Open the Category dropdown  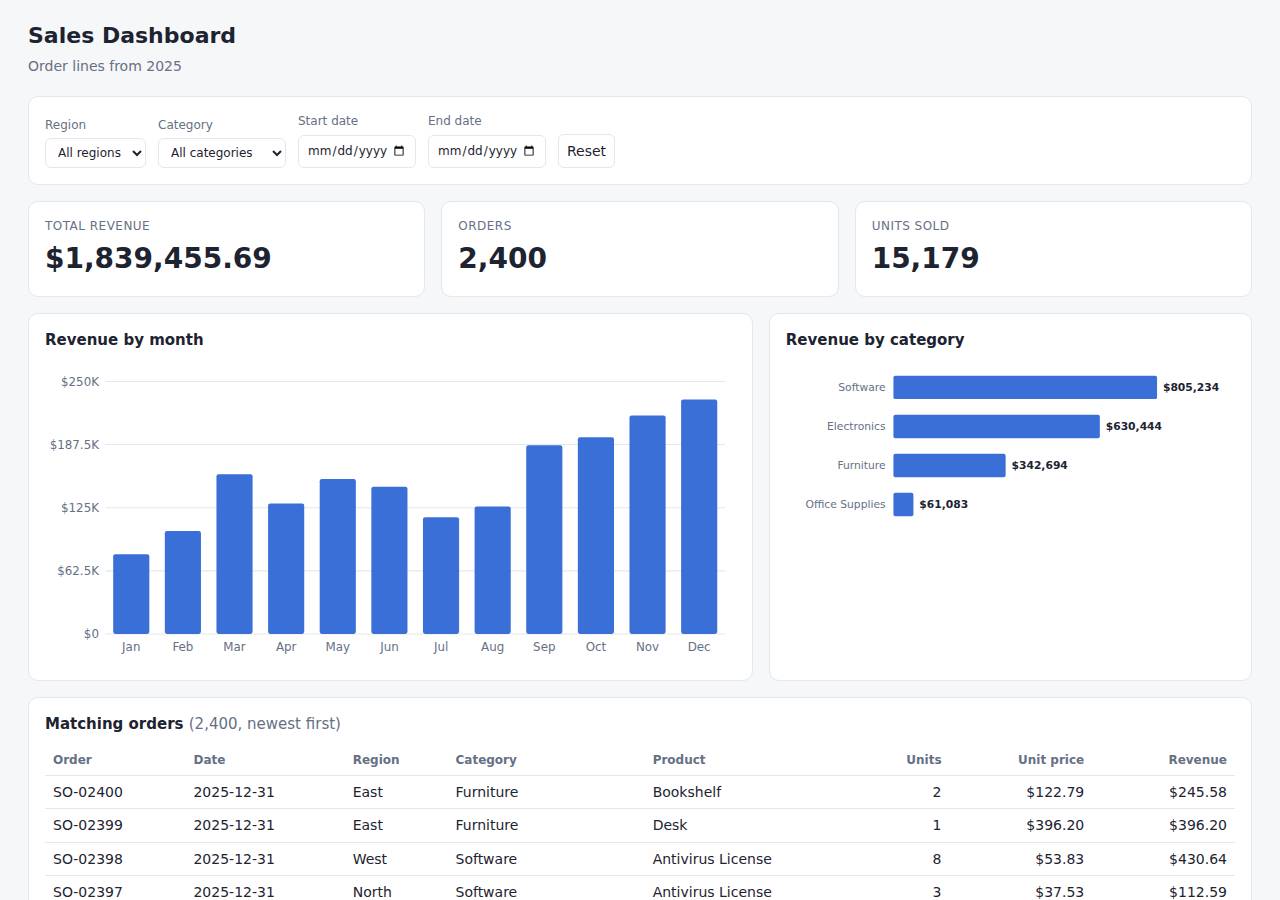pyautogui.click(x=222, y=153)
